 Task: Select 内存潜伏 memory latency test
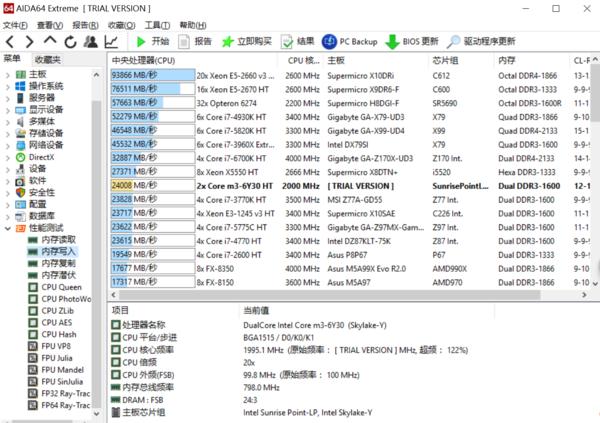tap(52, 275)
